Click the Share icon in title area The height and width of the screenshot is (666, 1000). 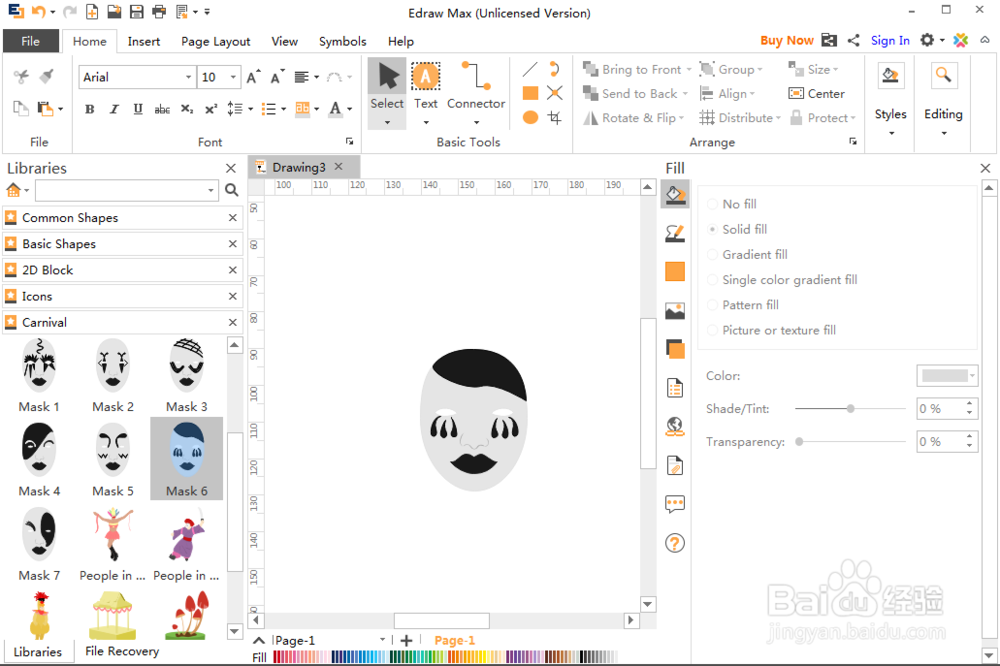tap(853, 40)
